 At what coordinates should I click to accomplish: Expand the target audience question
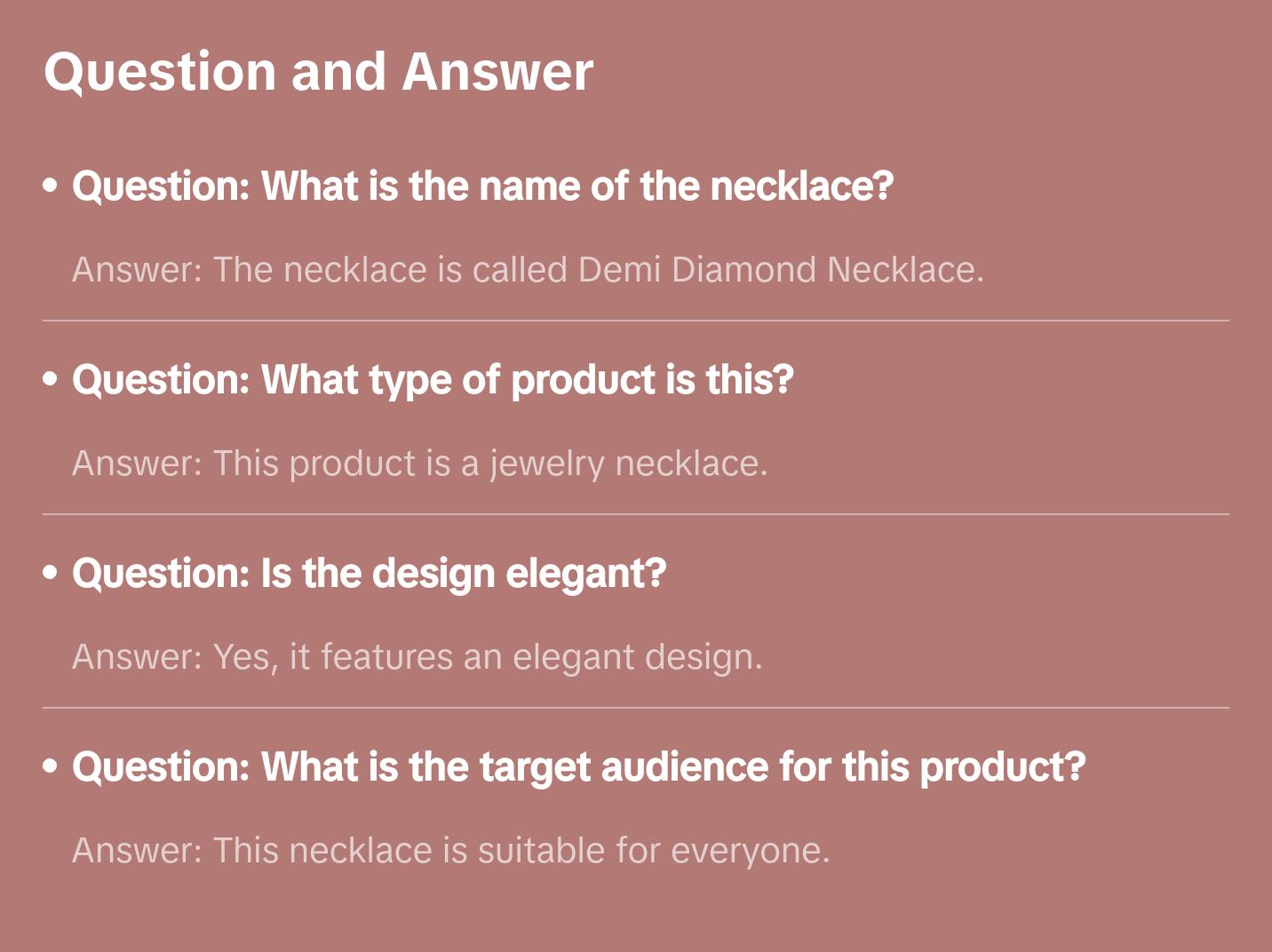coord(578,767)
